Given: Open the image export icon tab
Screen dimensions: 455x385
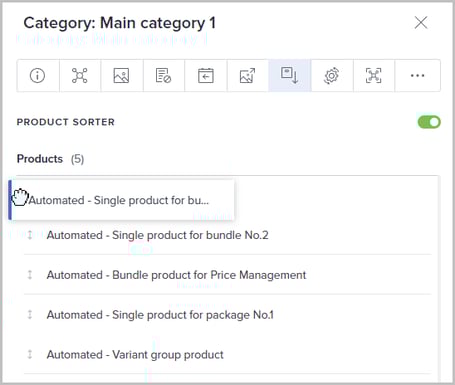Looking at the screenshot, I should pos(248,76).
